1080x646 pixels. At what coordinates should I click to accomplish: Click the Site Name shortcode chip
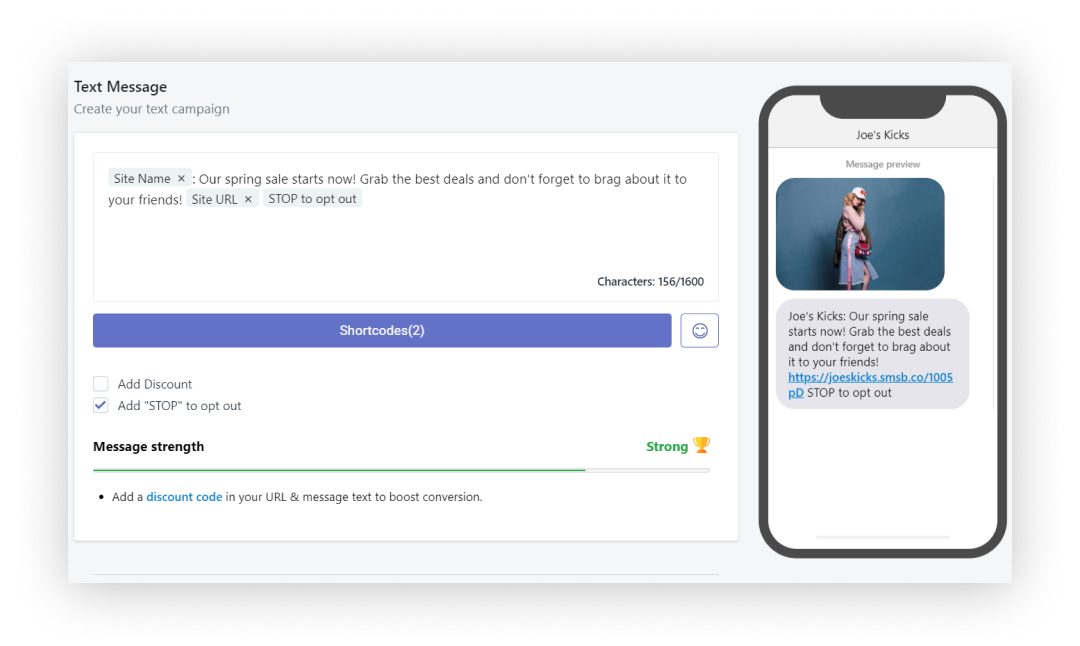[142, 178]
